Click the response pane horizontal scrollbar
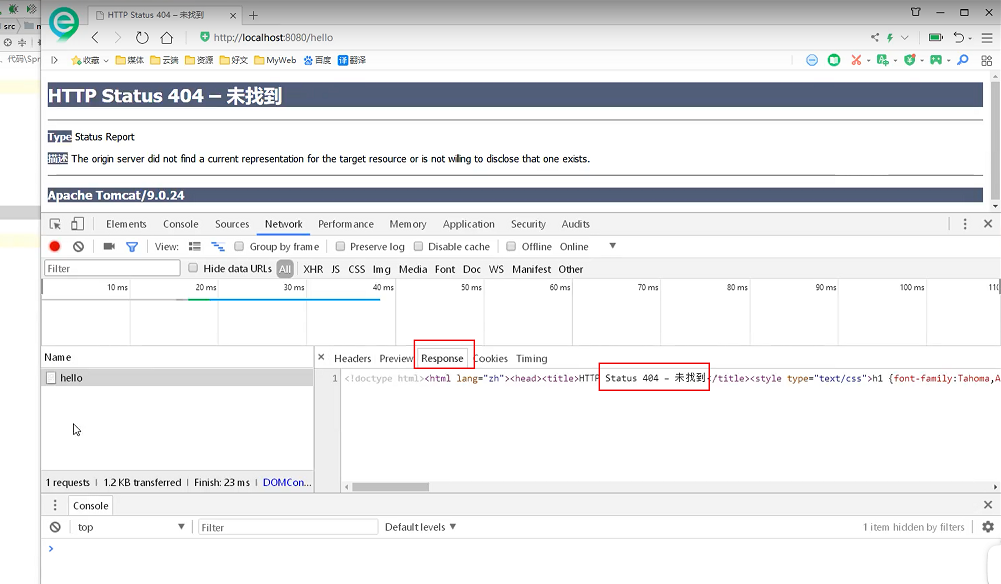The height and width of the screenshot is (584, 1001). (390, 487)
